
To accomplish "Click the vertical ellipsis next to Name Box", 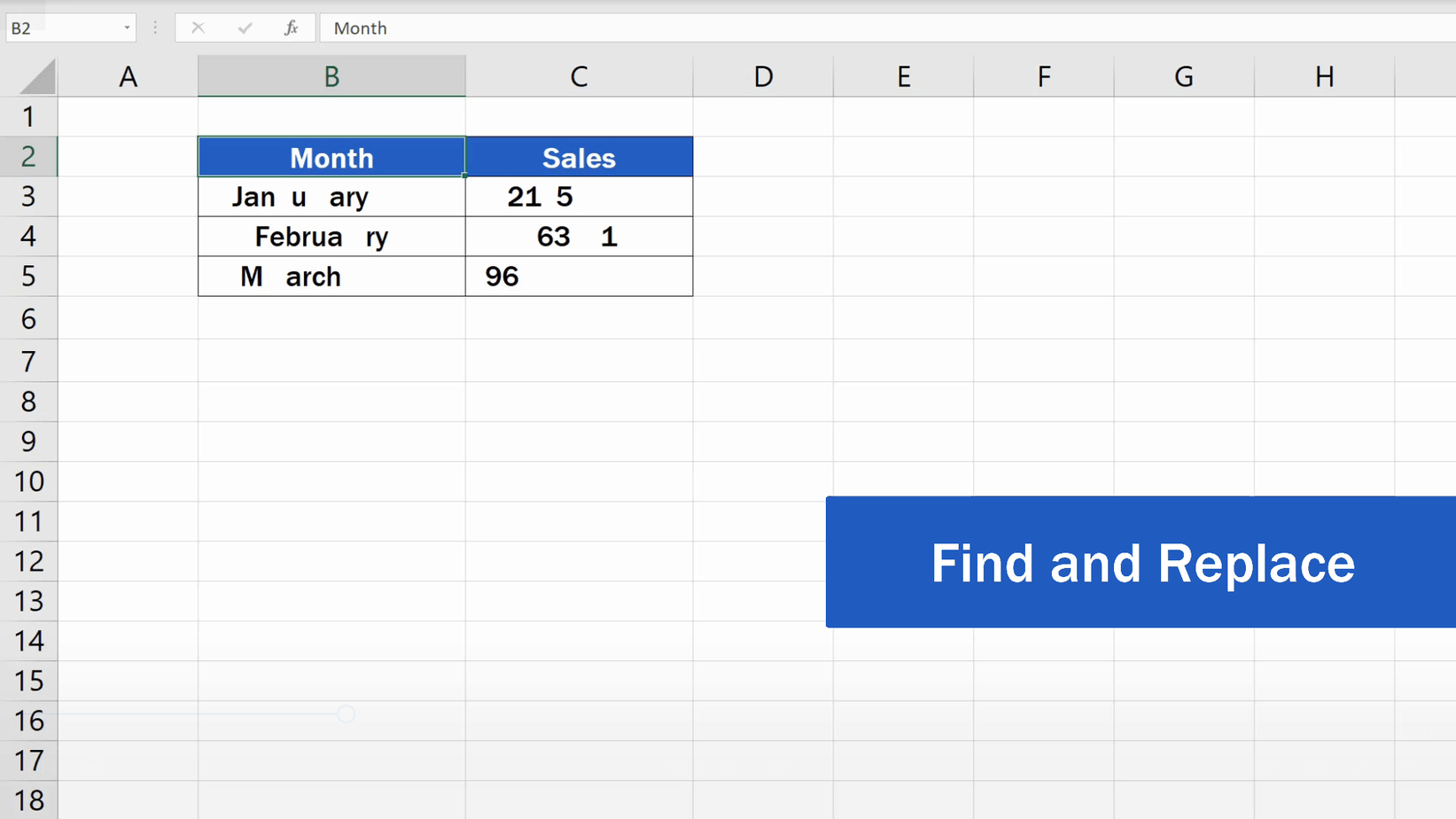I will point(155,27).
